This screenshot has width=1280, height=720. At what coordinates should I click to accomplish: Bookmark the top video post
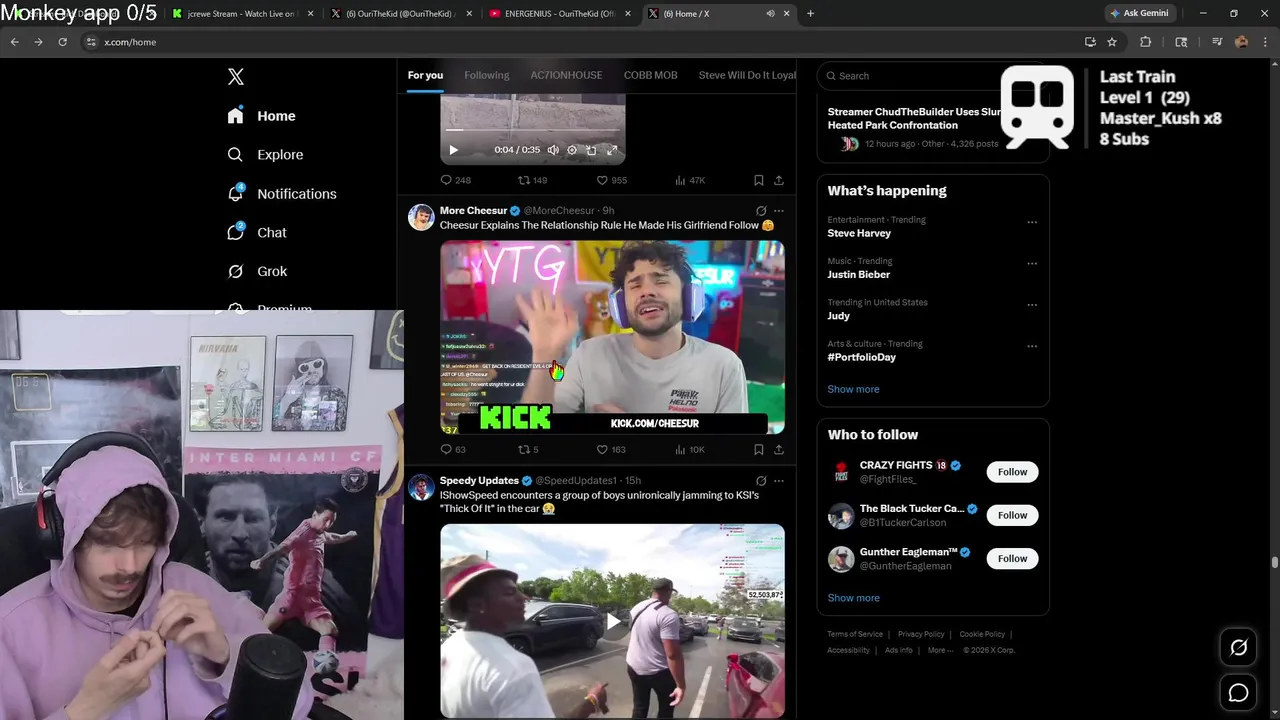coord(759,180)
